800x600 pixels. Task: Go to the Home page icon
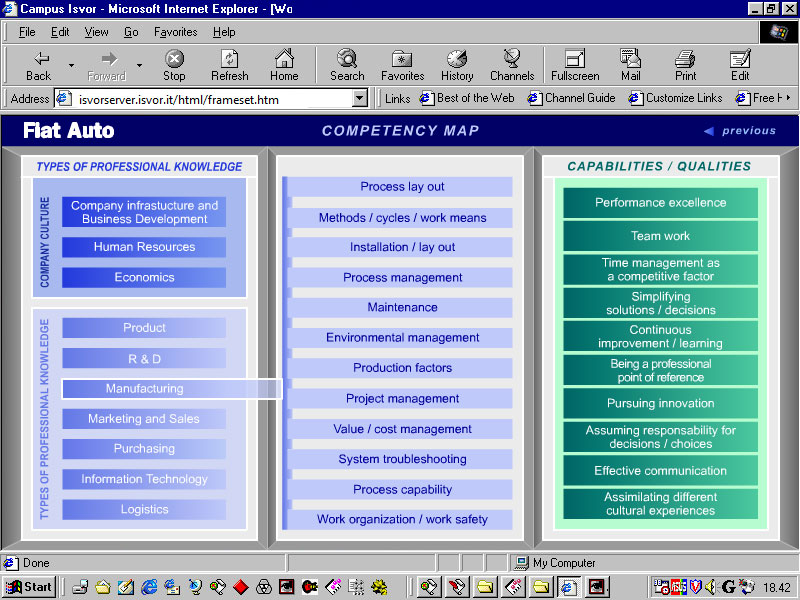284,65
